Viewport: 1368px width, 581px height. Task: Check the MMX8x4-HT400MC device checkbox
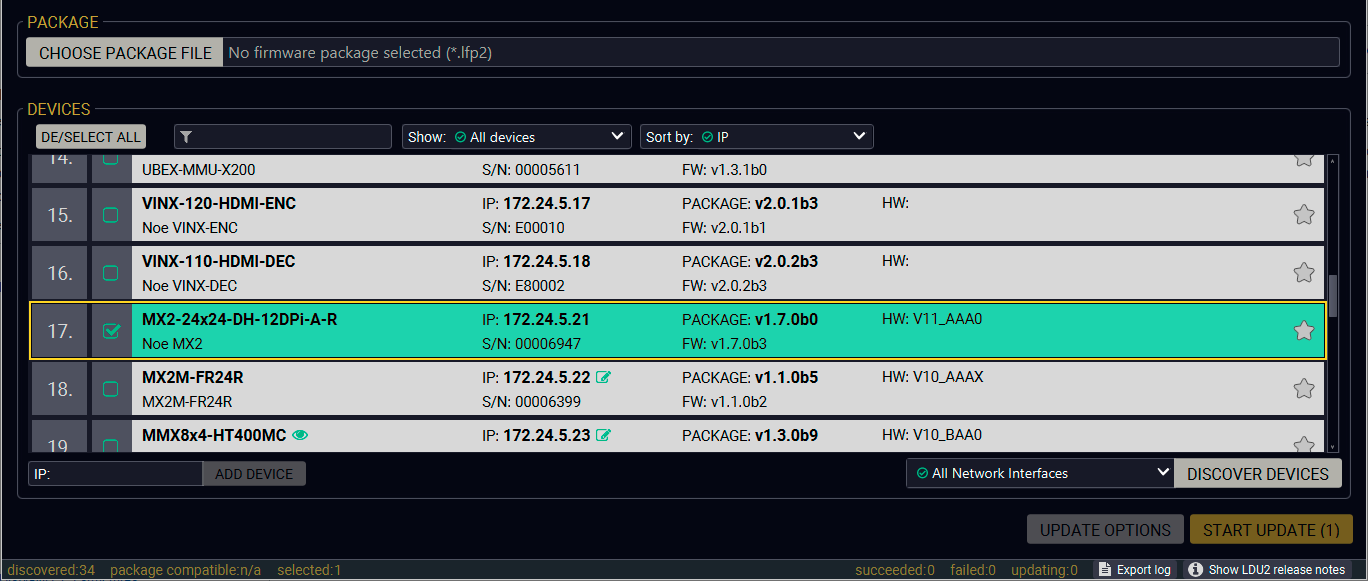[111, 444]
